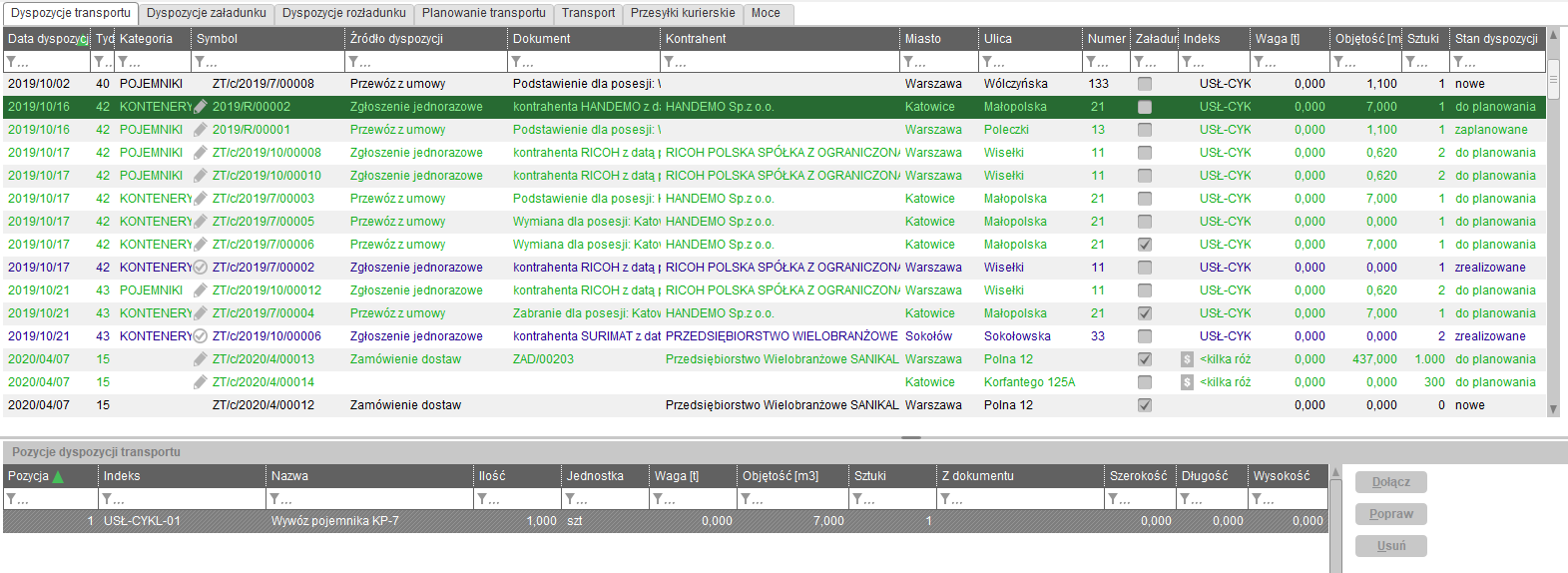Click pencil icon beside ZT/c/2019/10/00012
This screenshot has width=1568, height=573.
pyautogui.click(x=201, y=290)
